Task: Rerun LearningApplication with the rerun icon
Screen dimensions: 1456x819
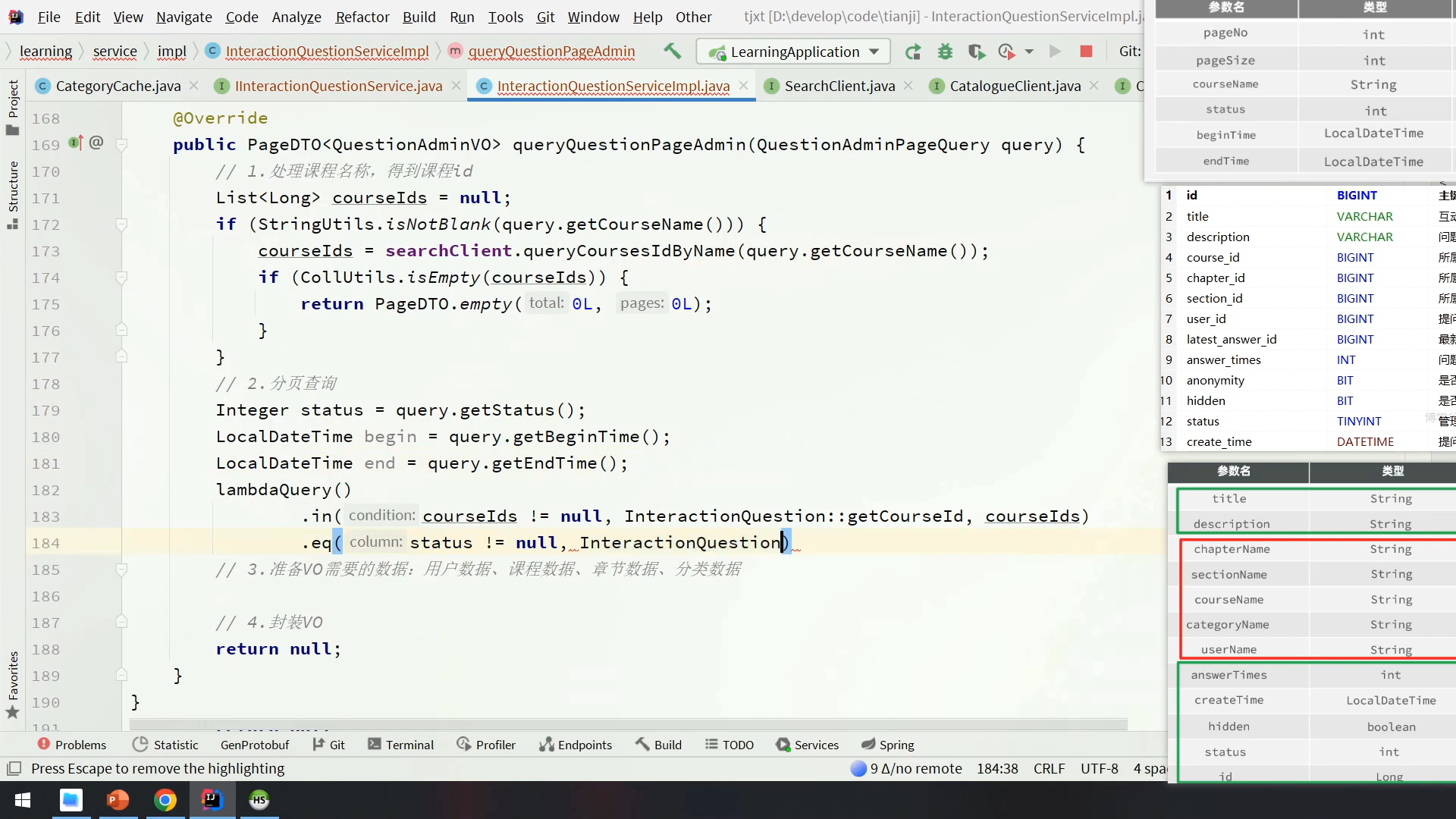Action: 913,52
